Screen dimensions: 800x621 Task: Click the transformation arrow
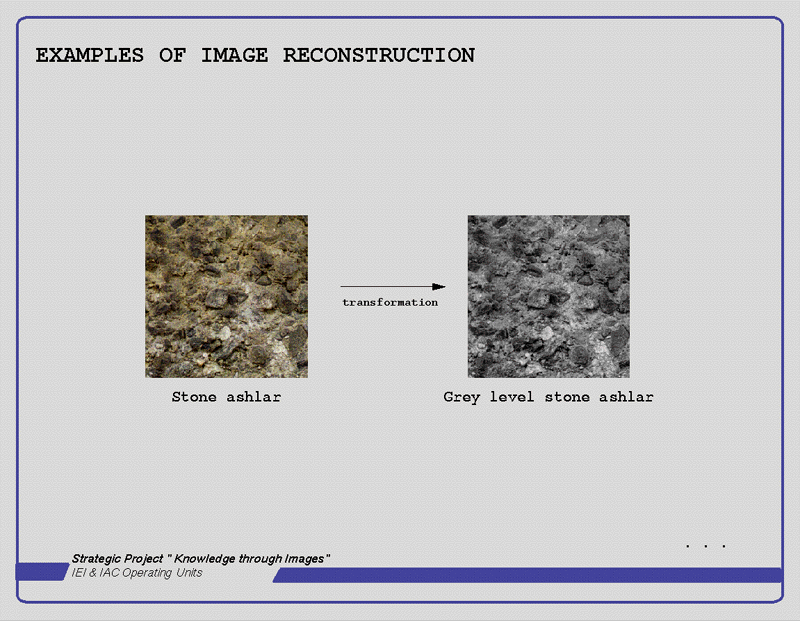tap(393, 286)
